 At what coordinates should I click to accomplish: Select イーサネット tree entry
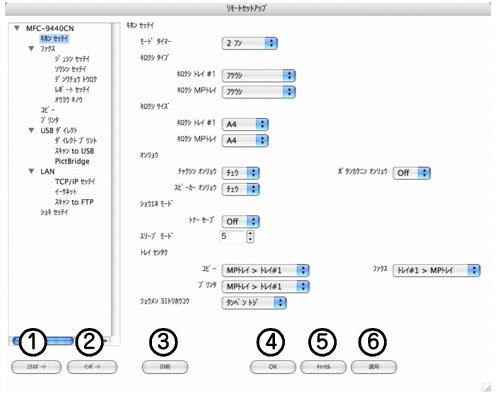click(x=66, y=192)
